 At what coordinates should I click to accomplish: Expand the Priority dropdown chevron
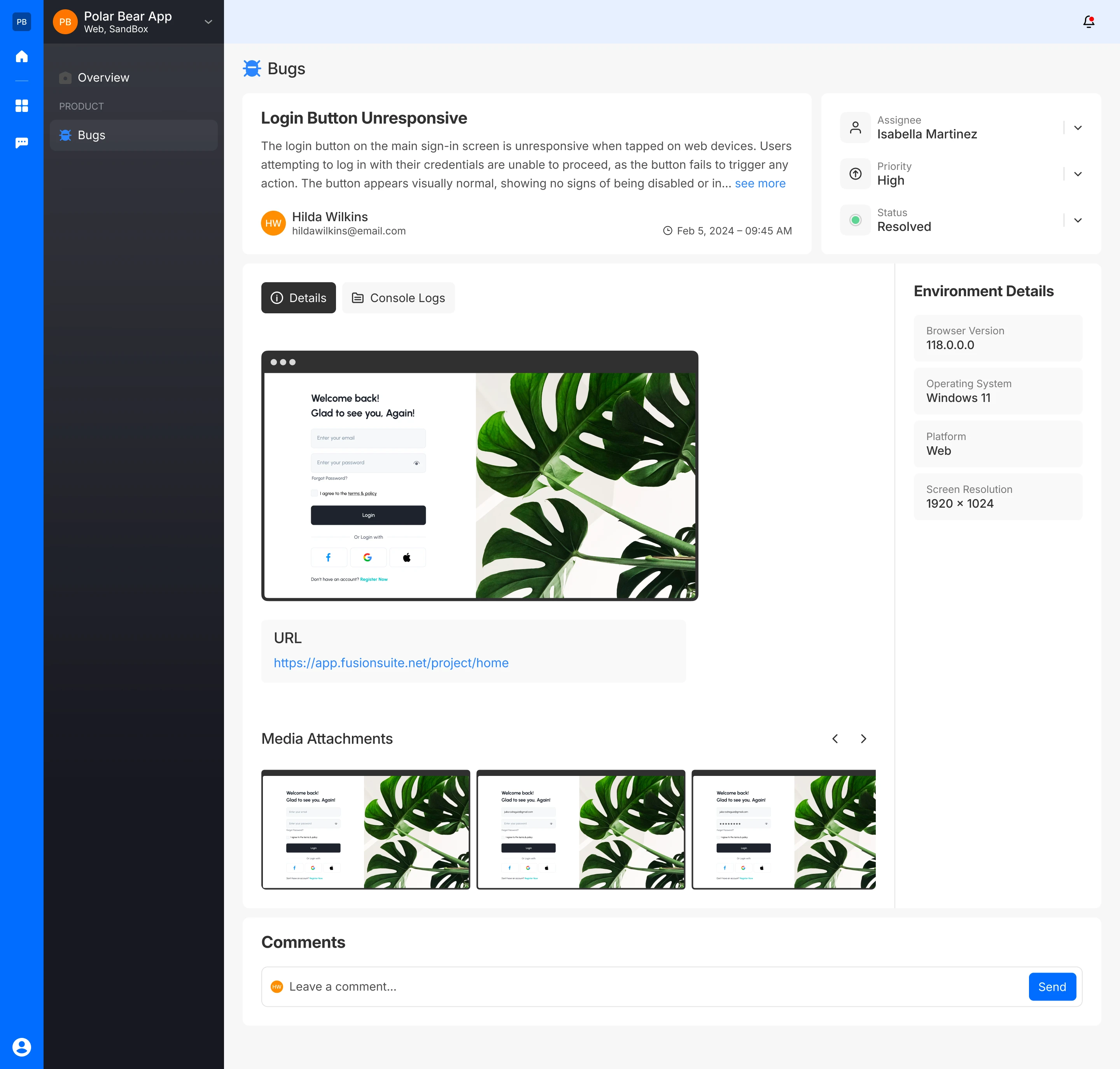pos(1078,174)
